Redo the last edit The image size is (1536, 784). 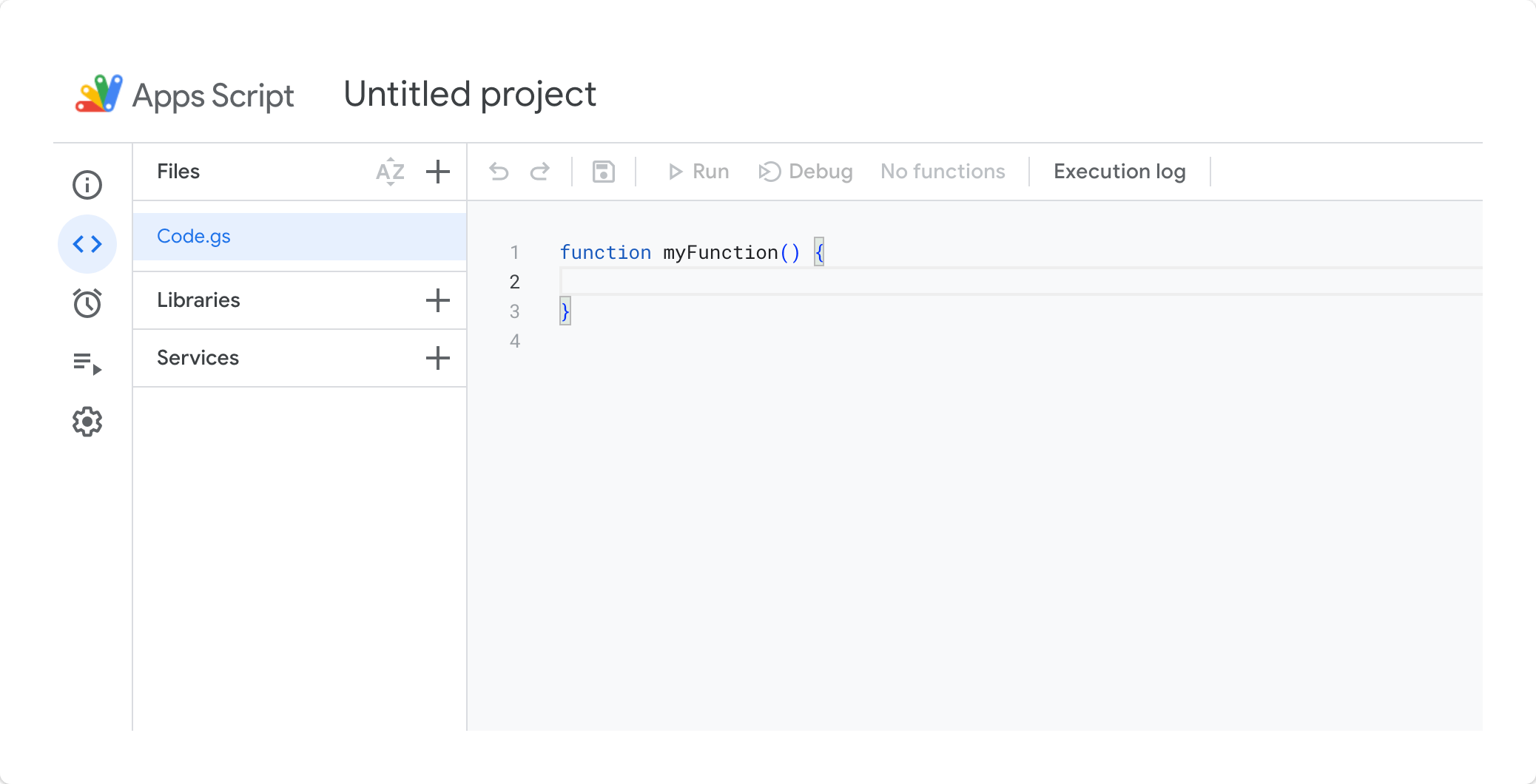(541, 171)
